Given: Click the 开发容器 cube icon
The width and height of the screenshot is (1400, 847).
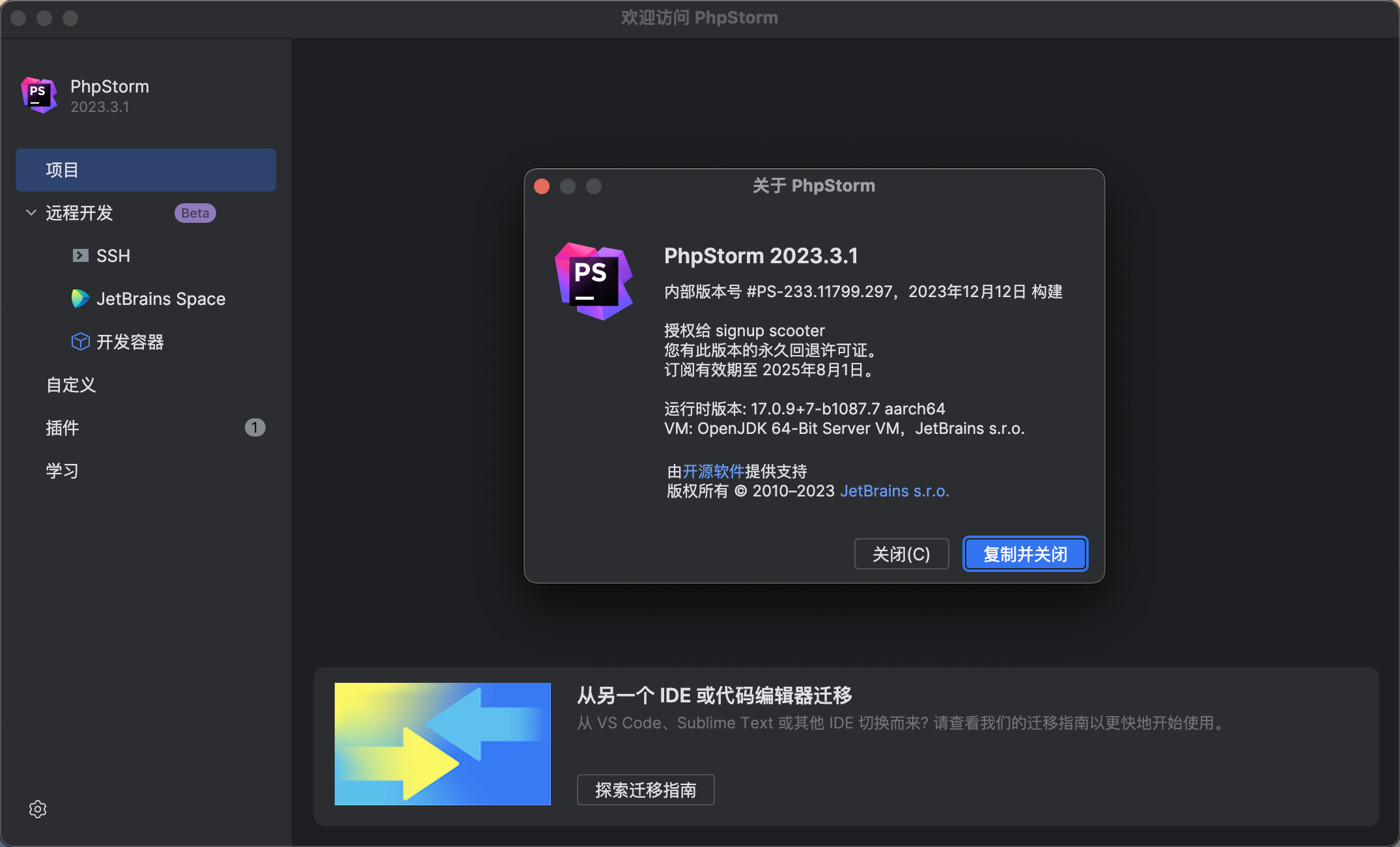Looking at the screenshot, I should pos(80,341).
